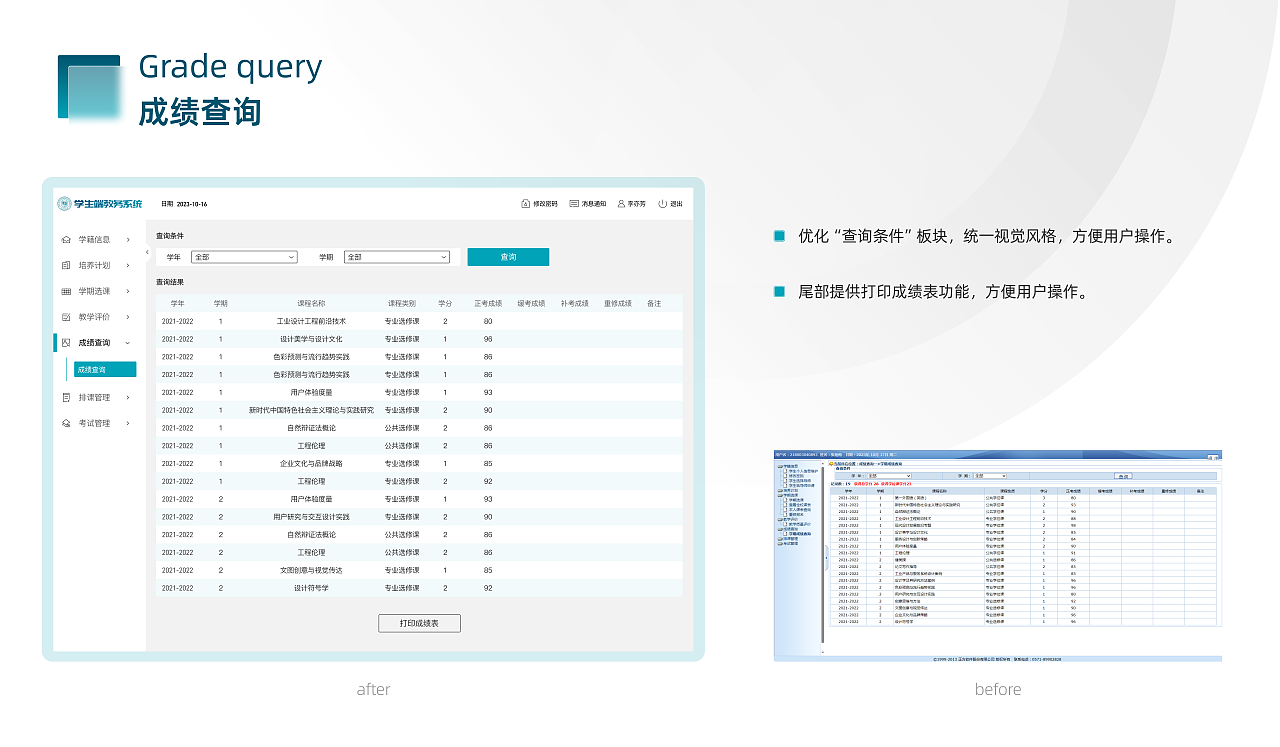Click the 退出 power icon
This screenshot has height=747, width=1280.
pos(662,204)
